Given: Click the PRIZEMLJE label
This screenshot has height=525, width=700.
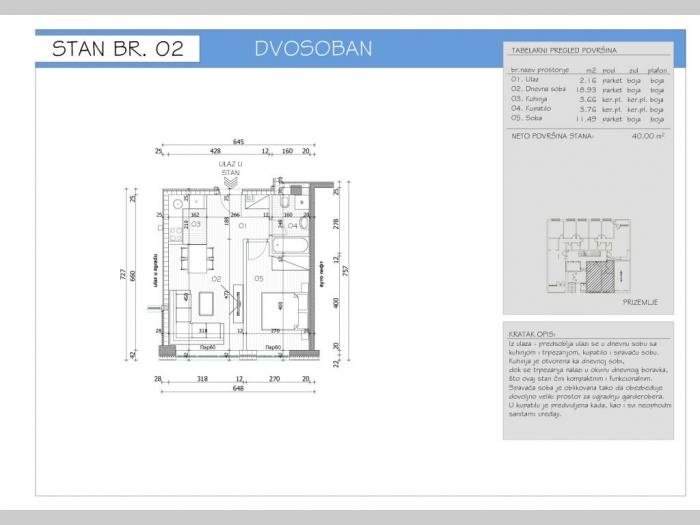Looking at the screenshot, I should [x=640, y=302].
